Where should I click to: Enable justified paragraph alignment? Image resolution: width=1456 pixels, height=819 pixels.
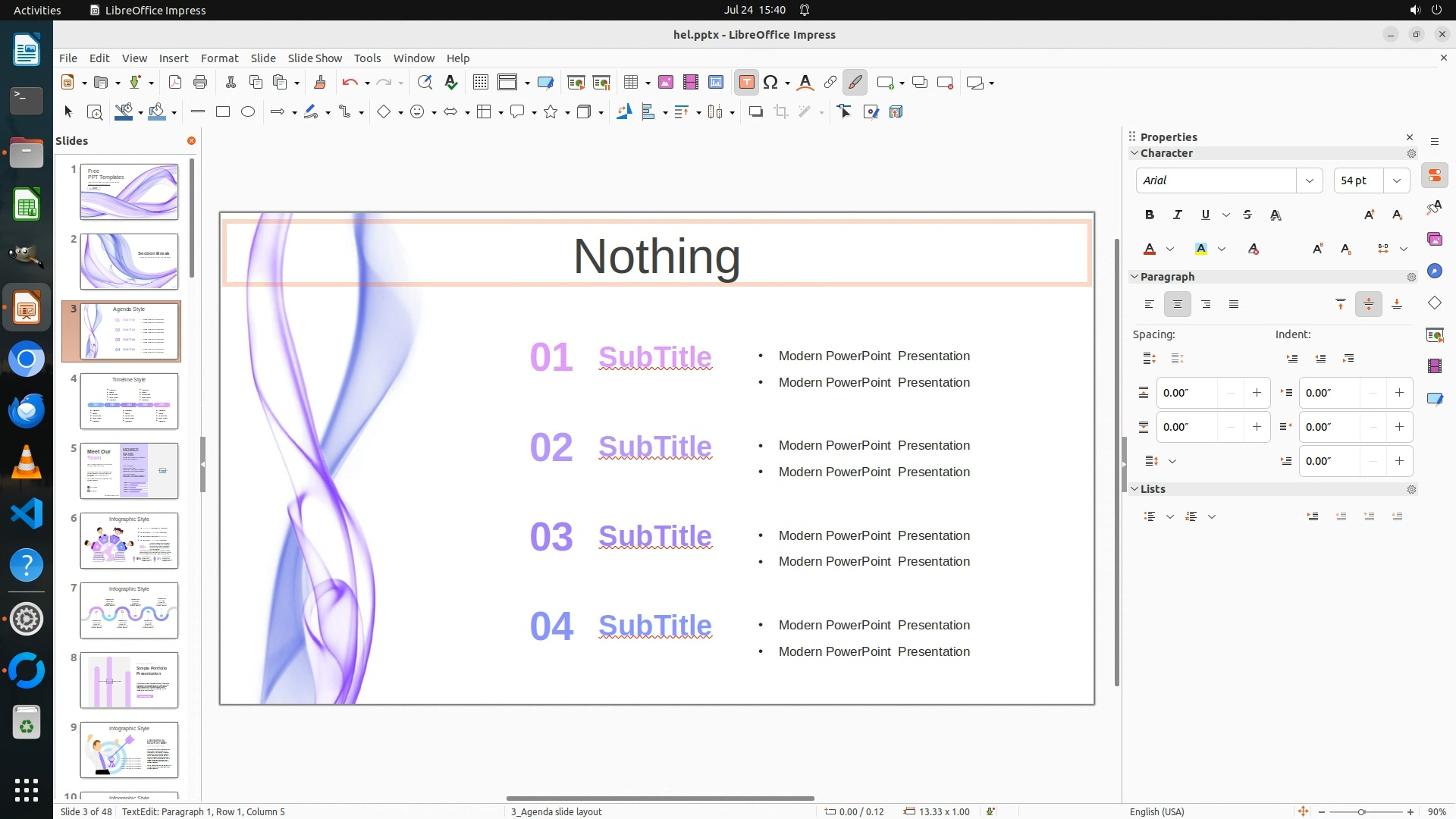coord(1234,305)
